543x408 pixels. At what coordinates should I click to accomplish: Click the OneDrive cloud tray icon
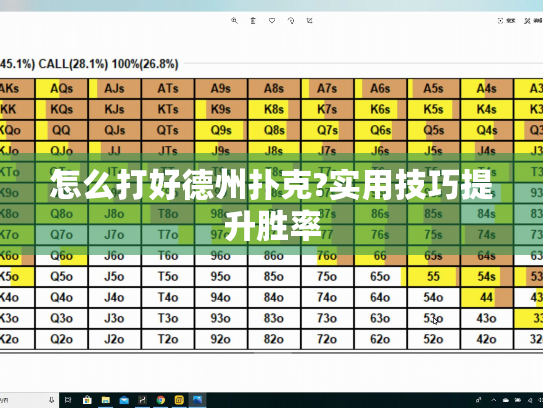[x=506, y=400]
